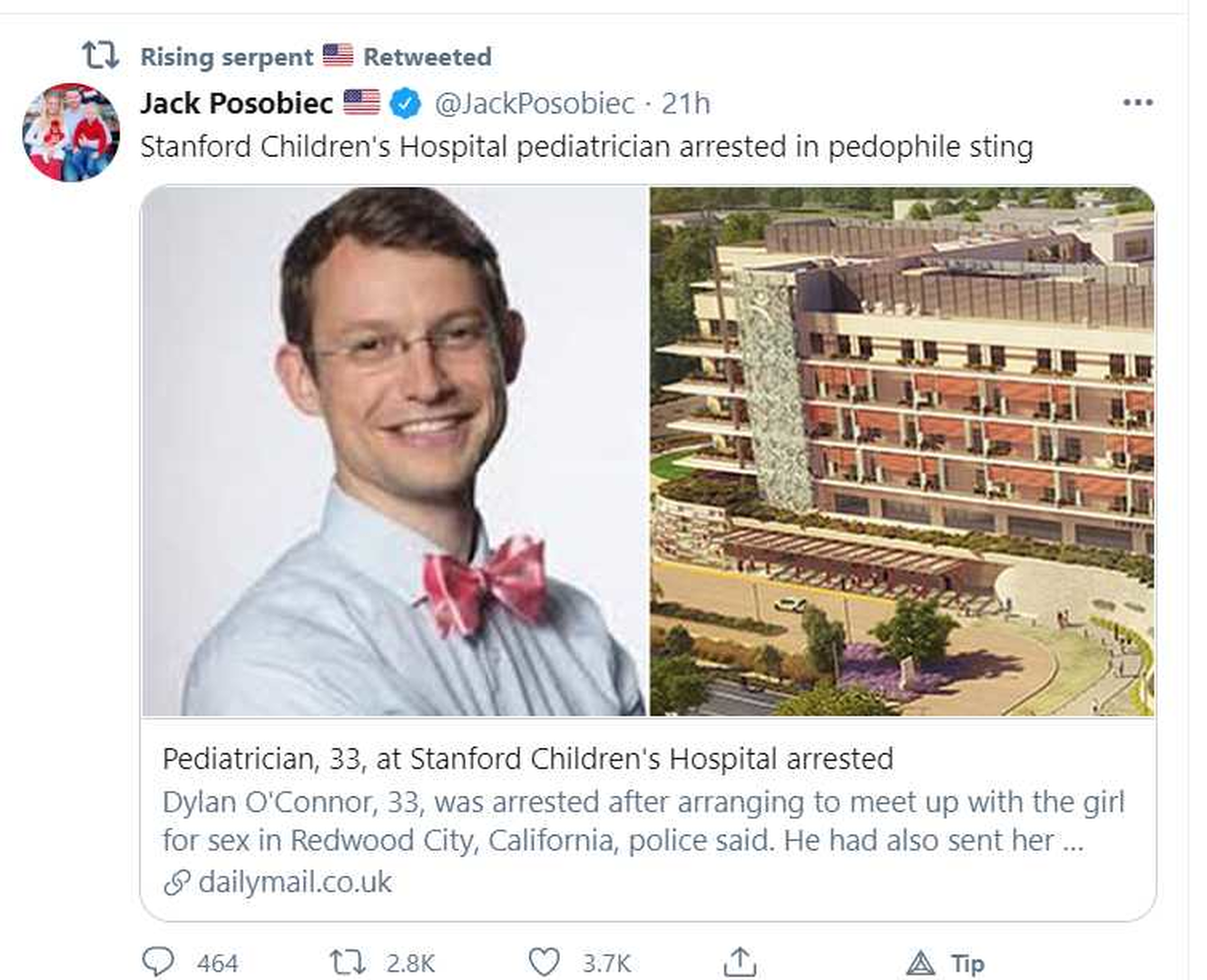Click the Tip triangle icon
Image resolution: width=1207 pixels, height=980 pixels.
point(920,963)
